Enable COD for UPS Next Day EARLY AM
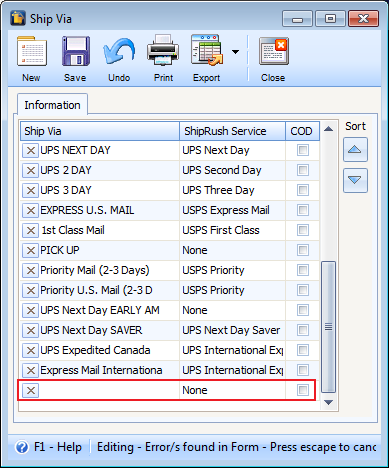This screenshot has height=468, width=389. pyautogui.click(x=303, y=310)
